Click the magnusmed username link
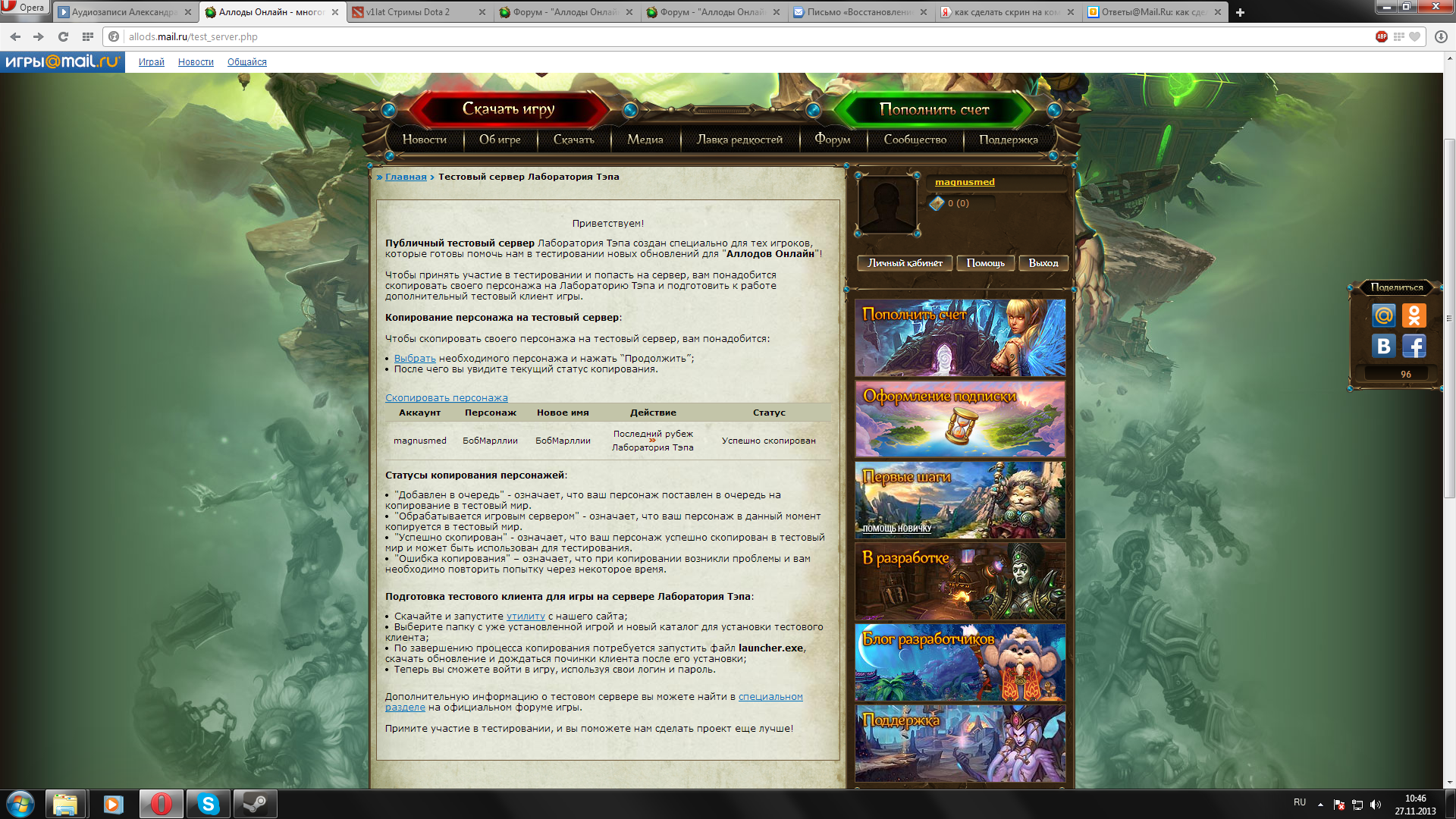1456x819 pixels. pyautogui.click(x=965, y=182)
